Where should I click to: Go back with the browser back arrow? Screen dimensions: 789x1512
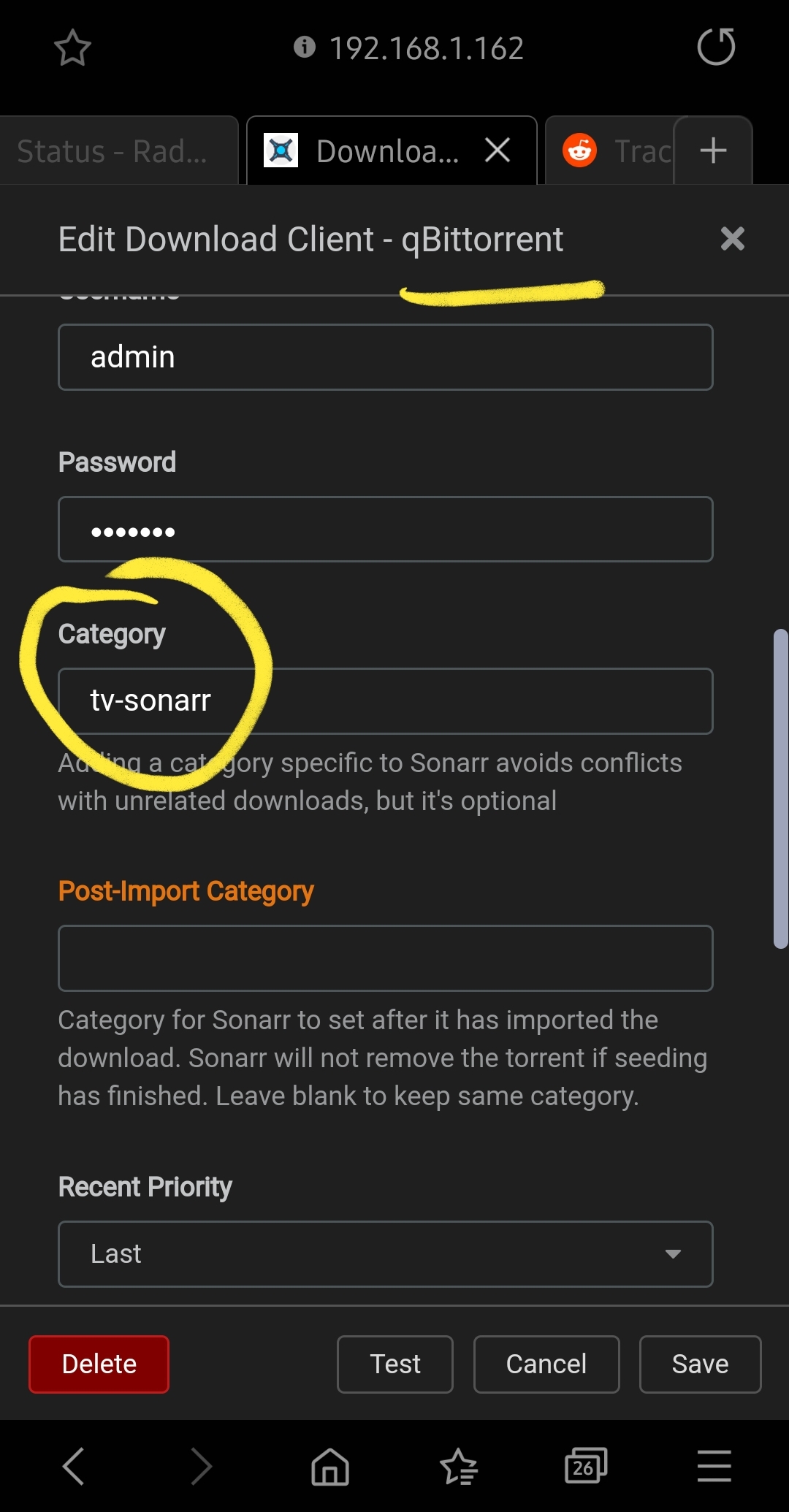pos(74,1466)
